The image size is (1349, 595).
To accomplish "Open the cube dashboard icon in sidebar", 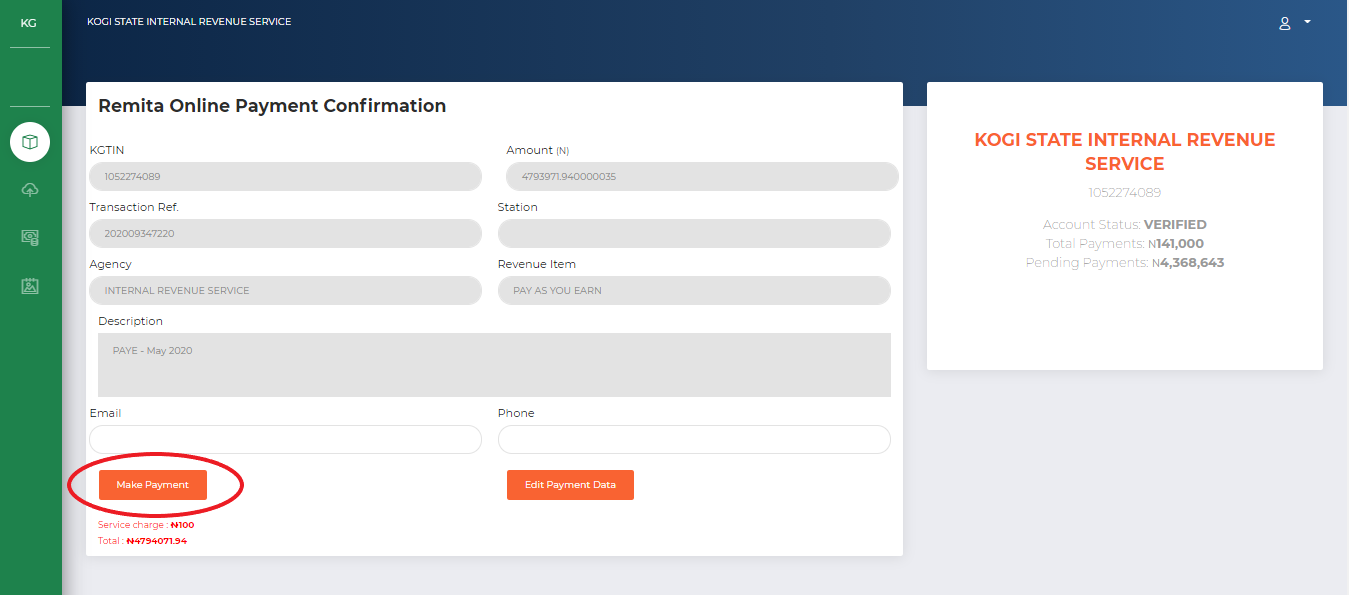I will pos(30,142).
